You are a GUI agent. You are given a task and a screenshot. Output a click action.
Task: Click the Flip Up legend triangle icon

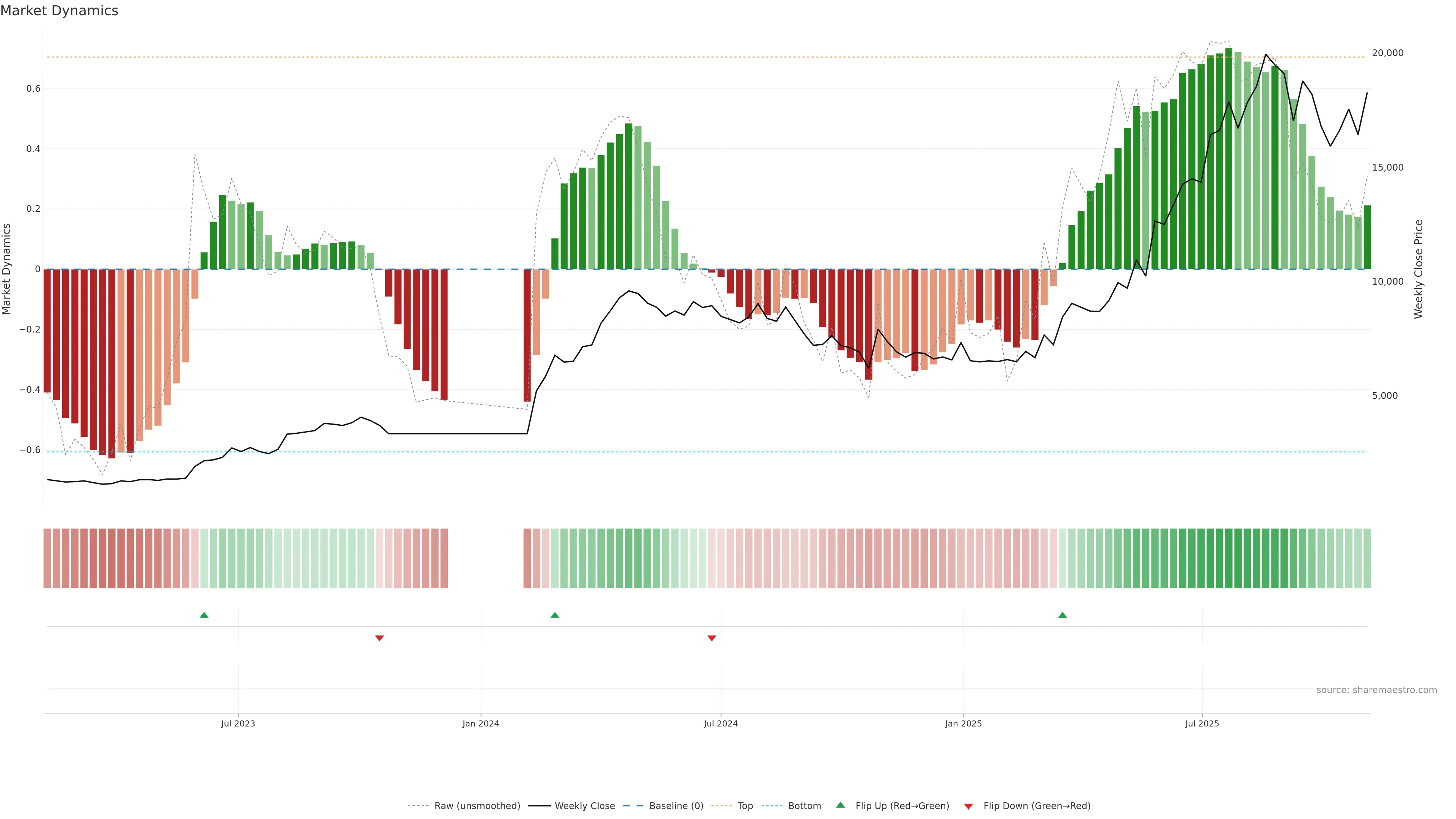pyautogui.click(x=841, y=805)
